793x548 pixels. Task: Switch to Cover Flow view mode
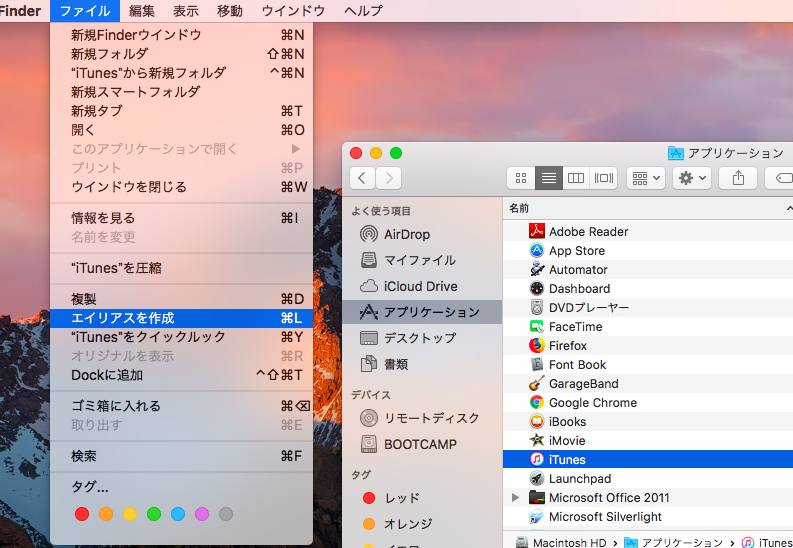(x=604, y=178)
